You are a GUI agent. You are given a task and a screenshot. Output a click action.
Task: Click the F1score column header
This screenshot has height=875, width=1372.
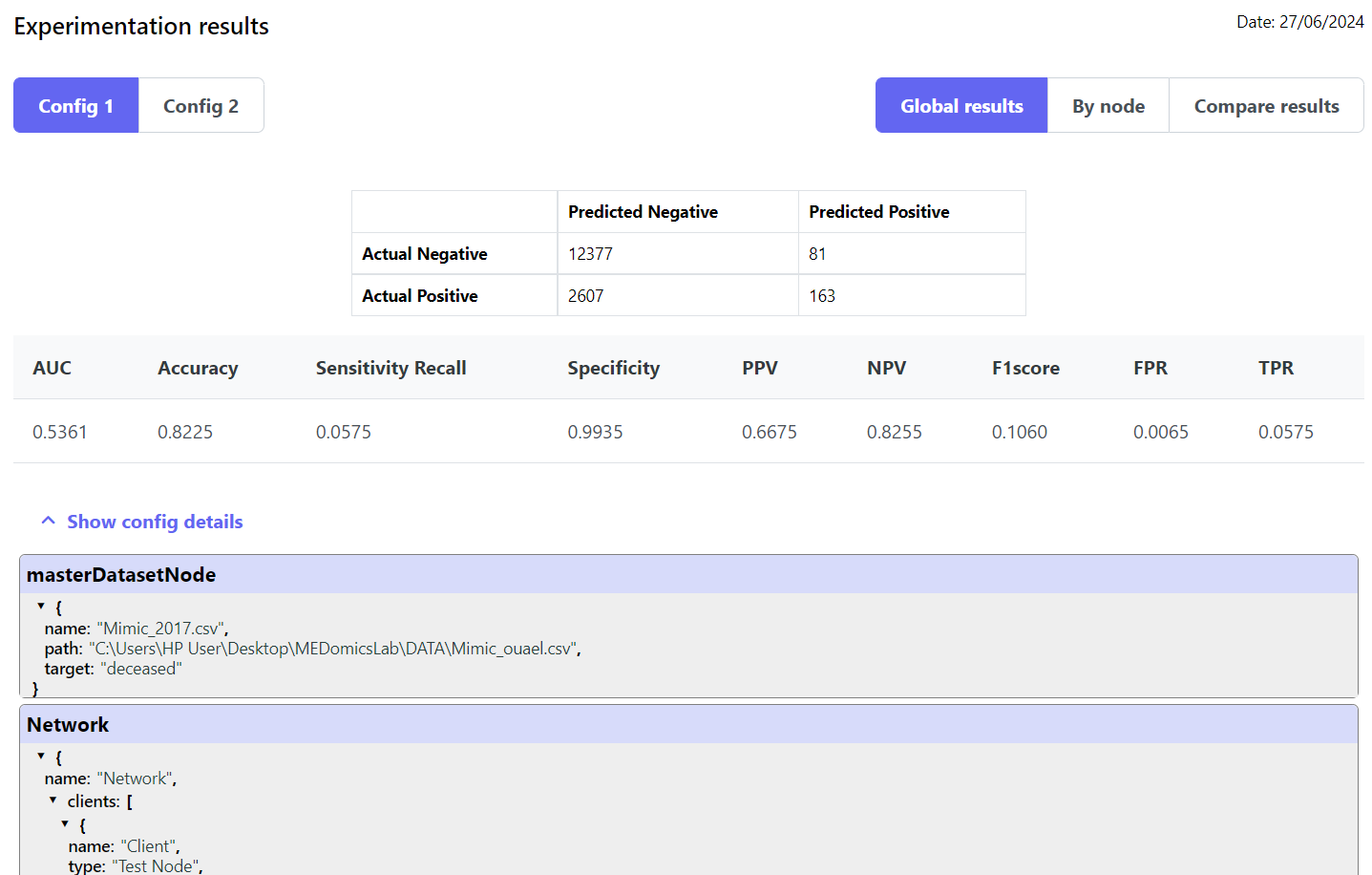(x=1025, y=368)
